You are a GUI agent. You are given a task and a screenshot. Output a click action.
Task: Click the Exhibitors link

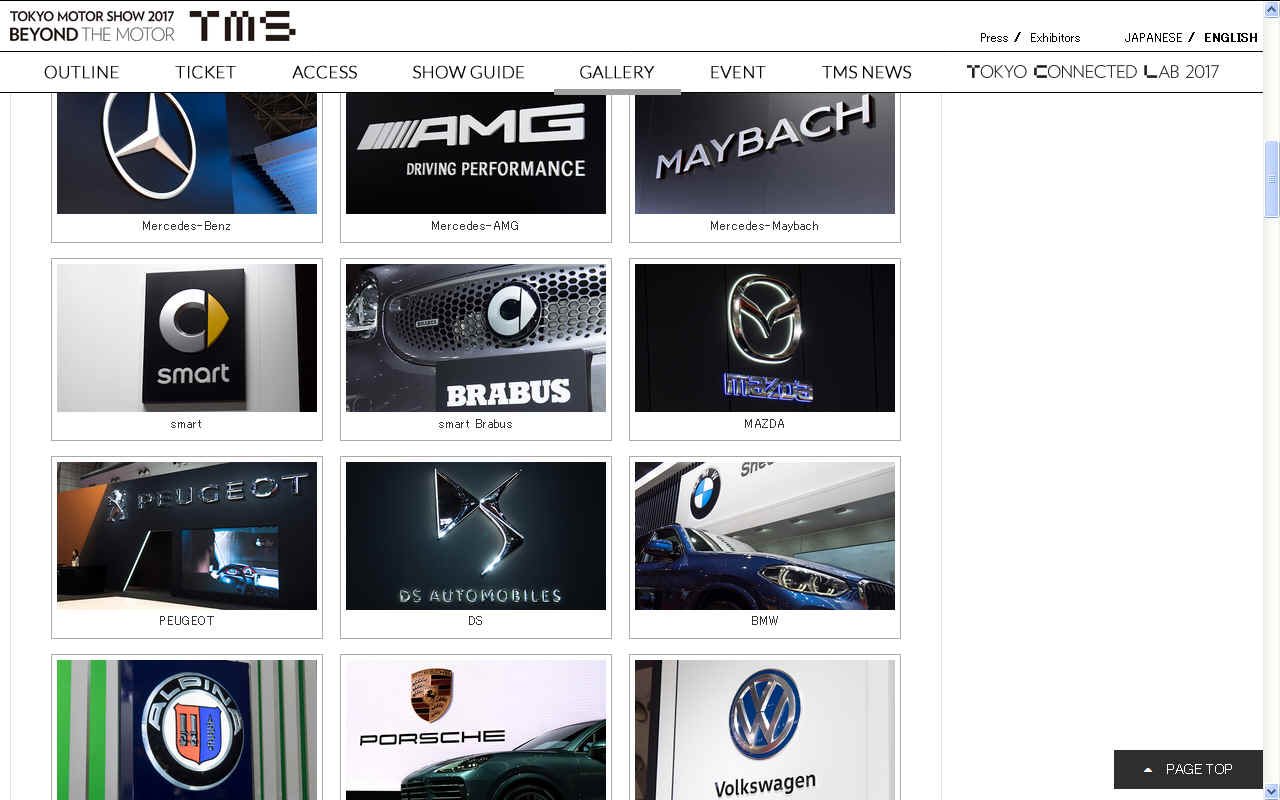click(x=1055, y=38)
